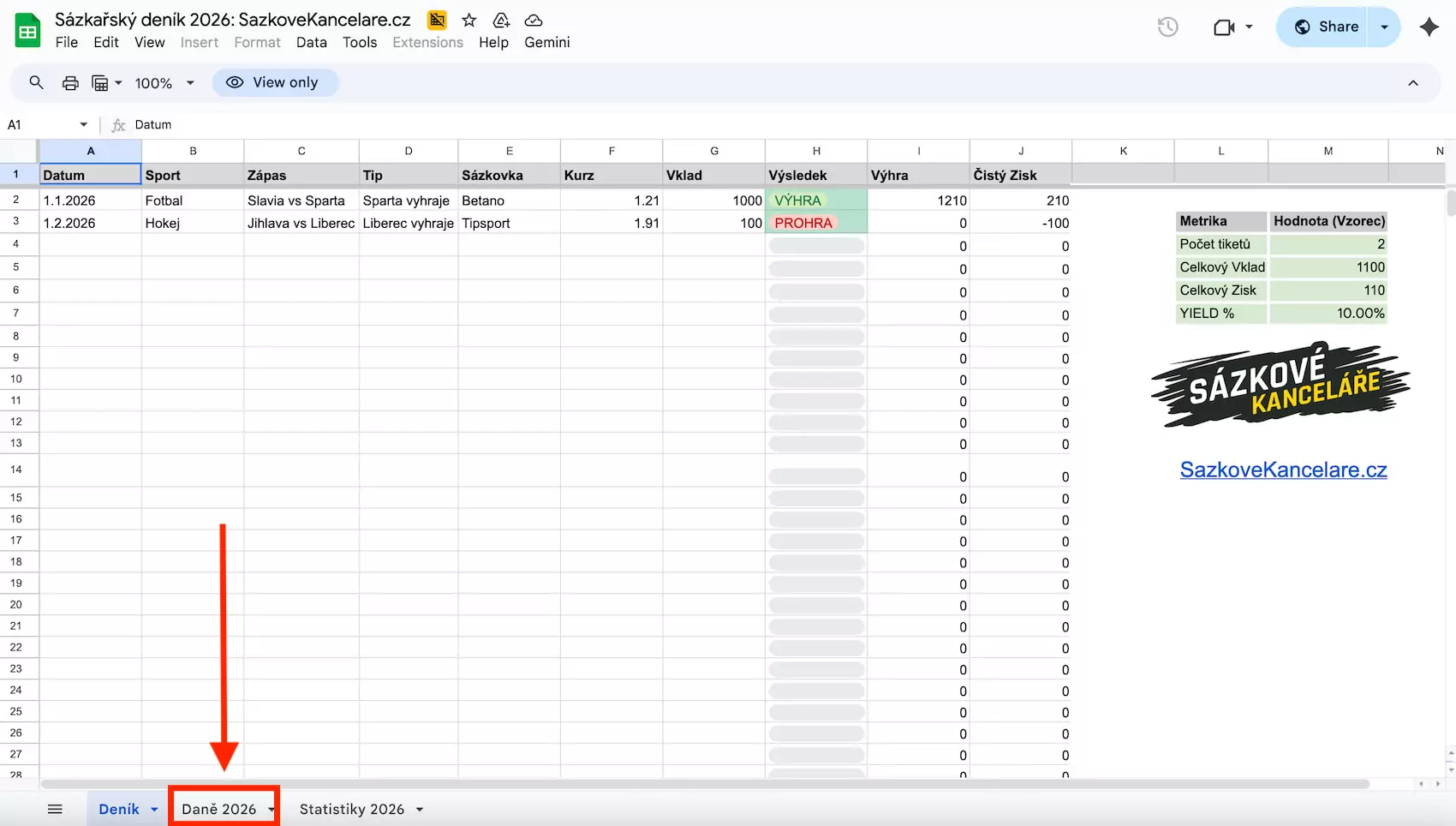The height and width of the screenshot is (826, 1456).
Task: Open the Data menu
Action: click(311, 42)
